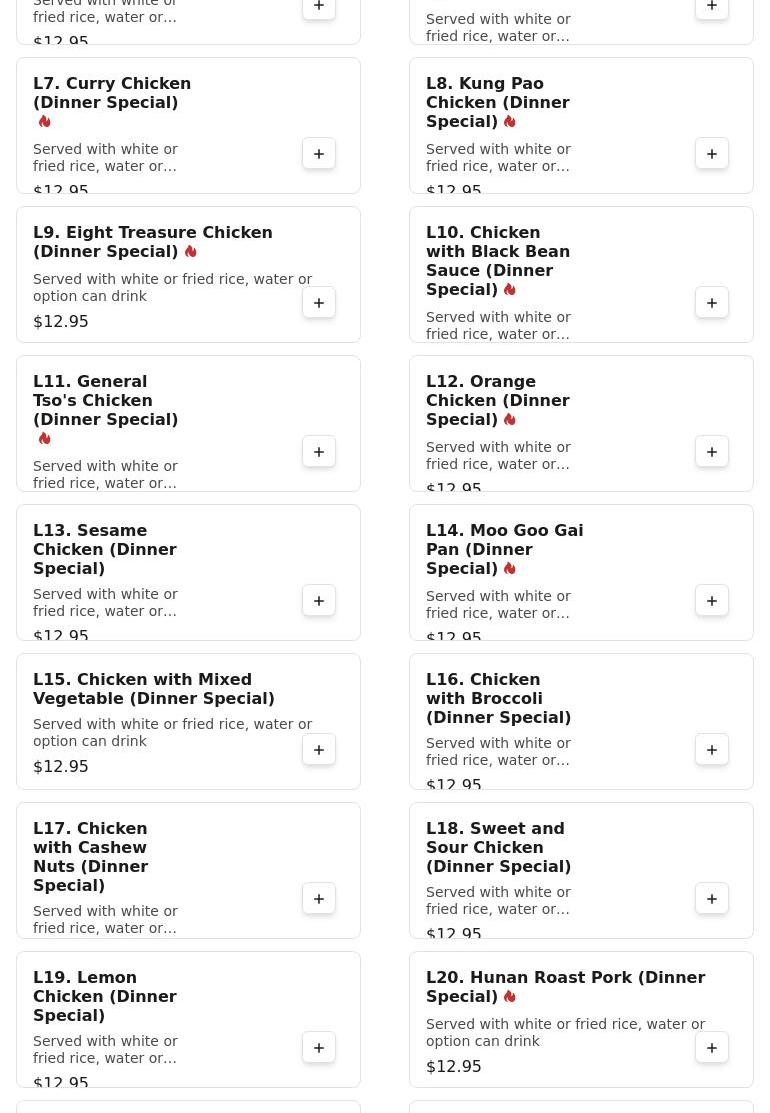Image resolution: width=770 pixels, height=1113 pixels.
Task: Add L20 Hunan Roast Pork
Action: click(x=712, y=1048)
